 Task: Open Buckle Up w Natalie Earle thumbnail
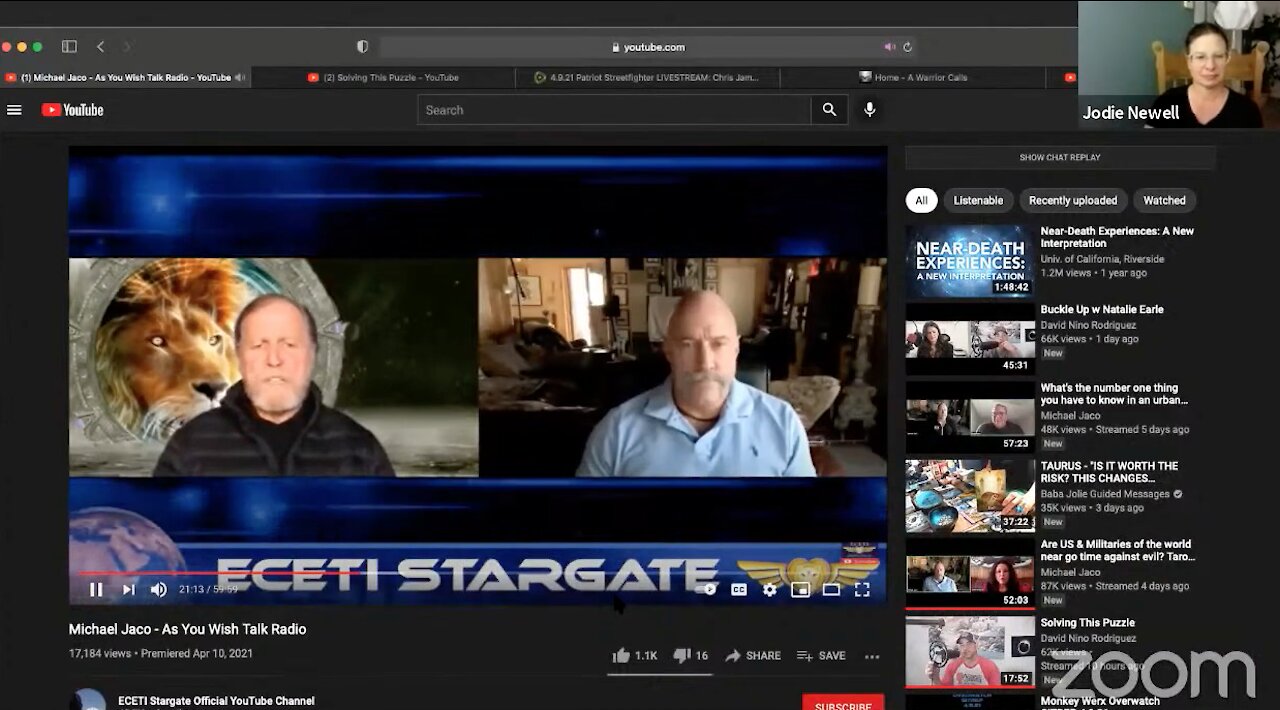pos(970,339)
